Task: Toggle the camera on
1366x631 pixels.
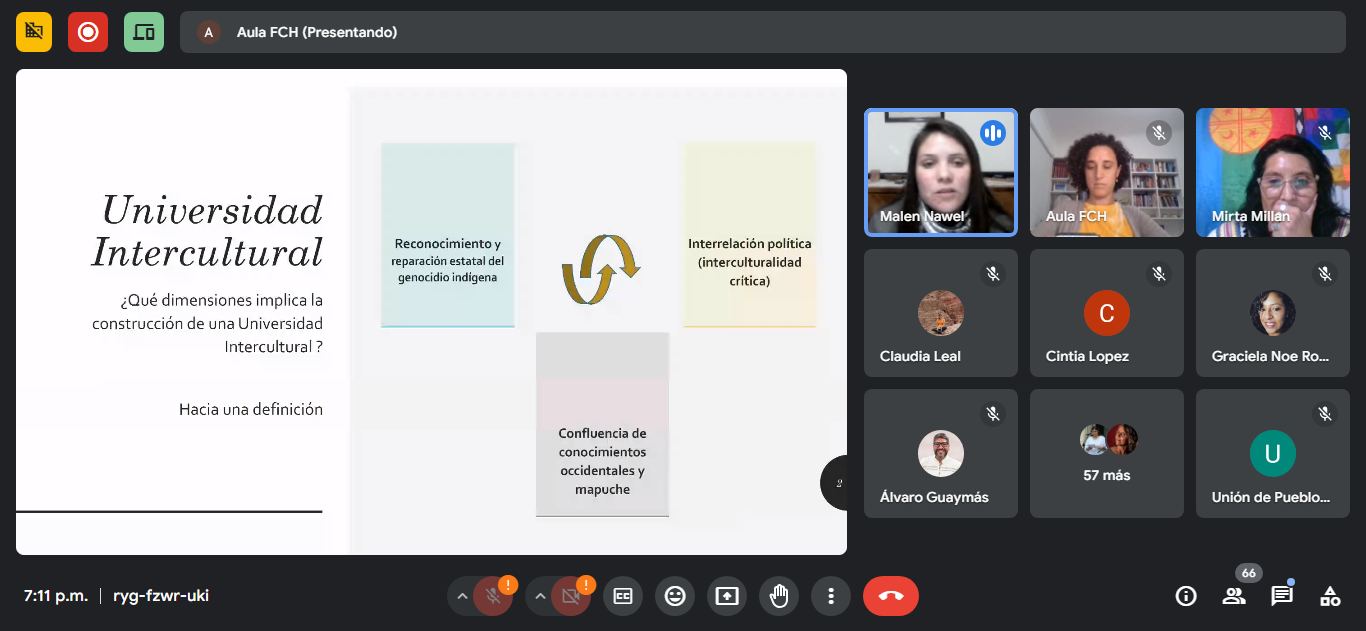Action: pos(570,596)
